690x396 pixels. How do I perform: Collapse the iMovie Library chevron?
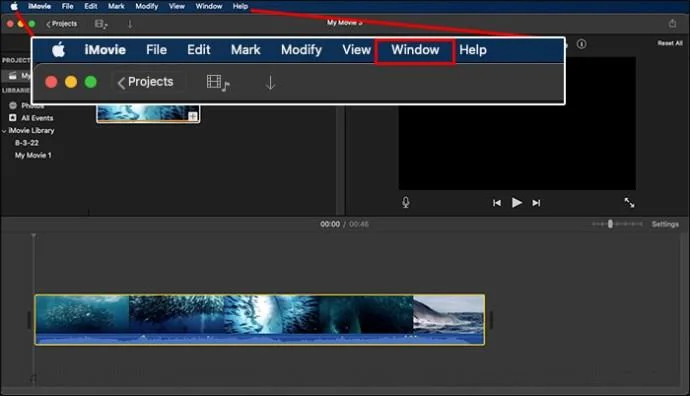click(x=4, y=131)
